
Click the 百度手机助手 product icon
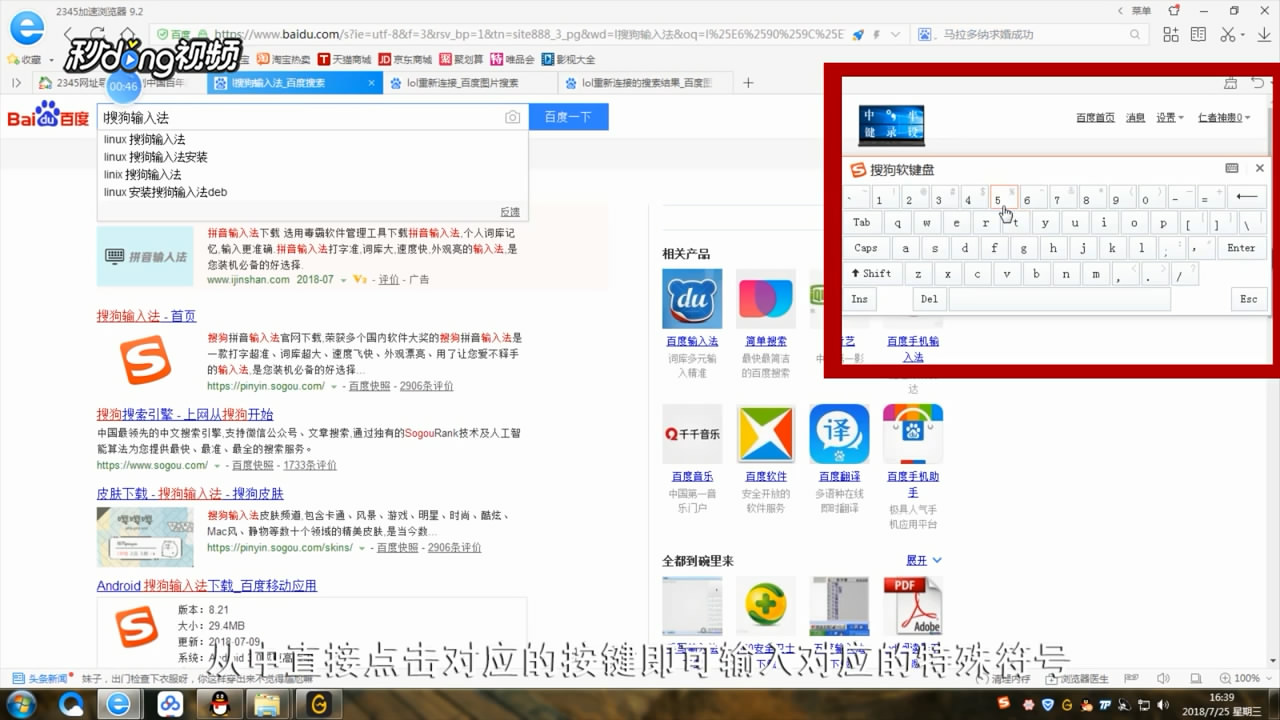tap(913, 434)
